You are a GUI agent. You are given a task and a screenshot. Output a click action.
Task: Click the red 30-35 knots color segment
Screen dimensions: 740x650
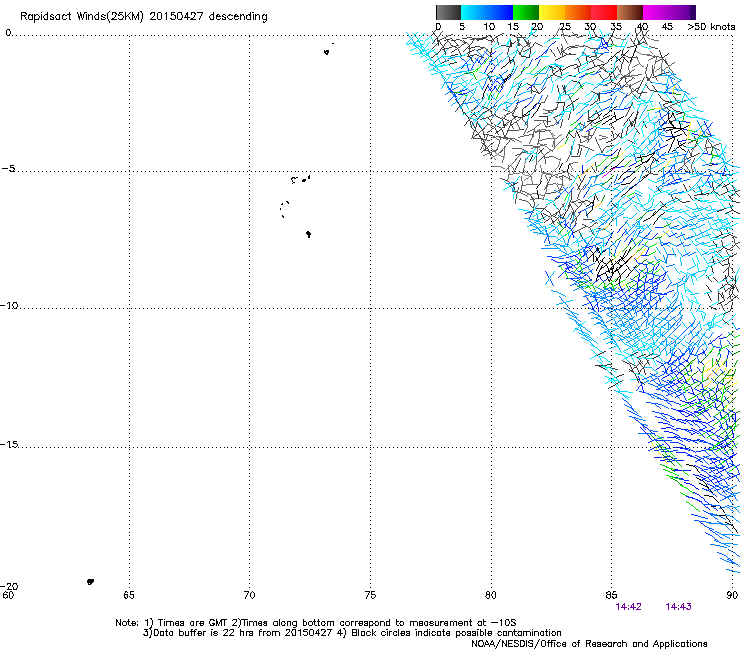[x=604, y=12]
